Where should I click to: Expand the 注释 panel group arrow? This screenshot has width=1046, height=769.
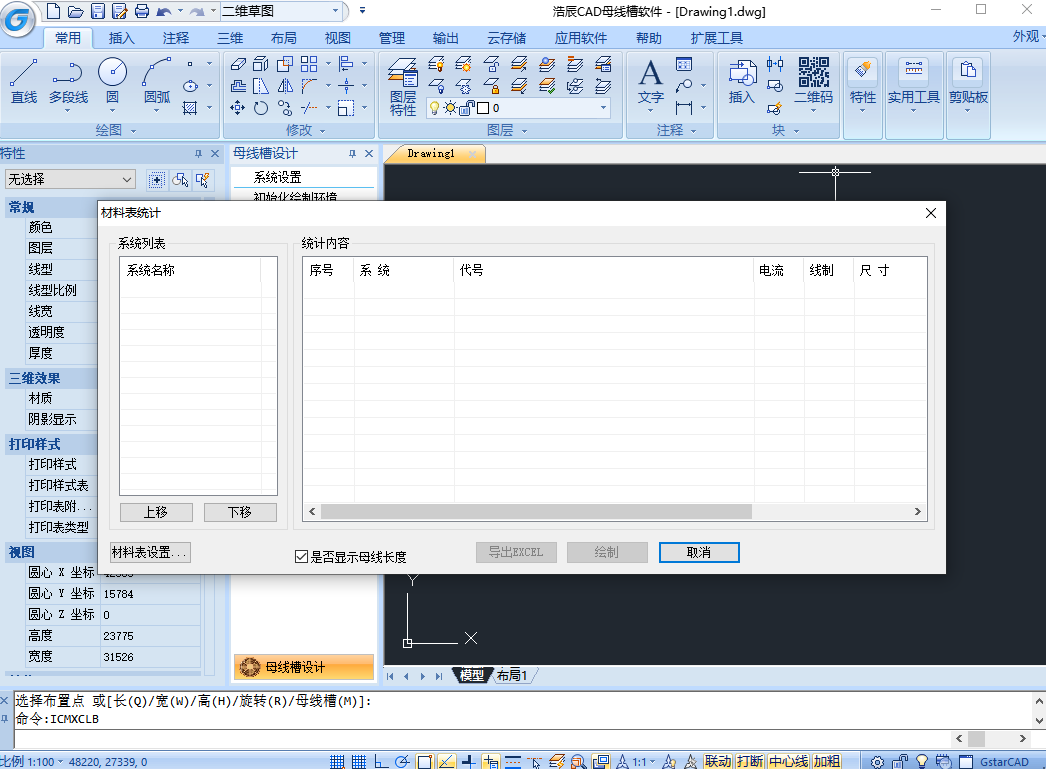coord(693,131)
